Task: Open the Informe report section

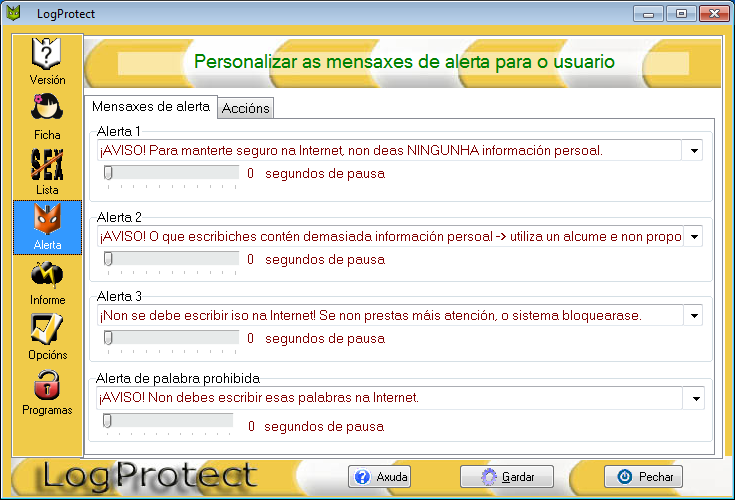Action: [x=47, y=283]
